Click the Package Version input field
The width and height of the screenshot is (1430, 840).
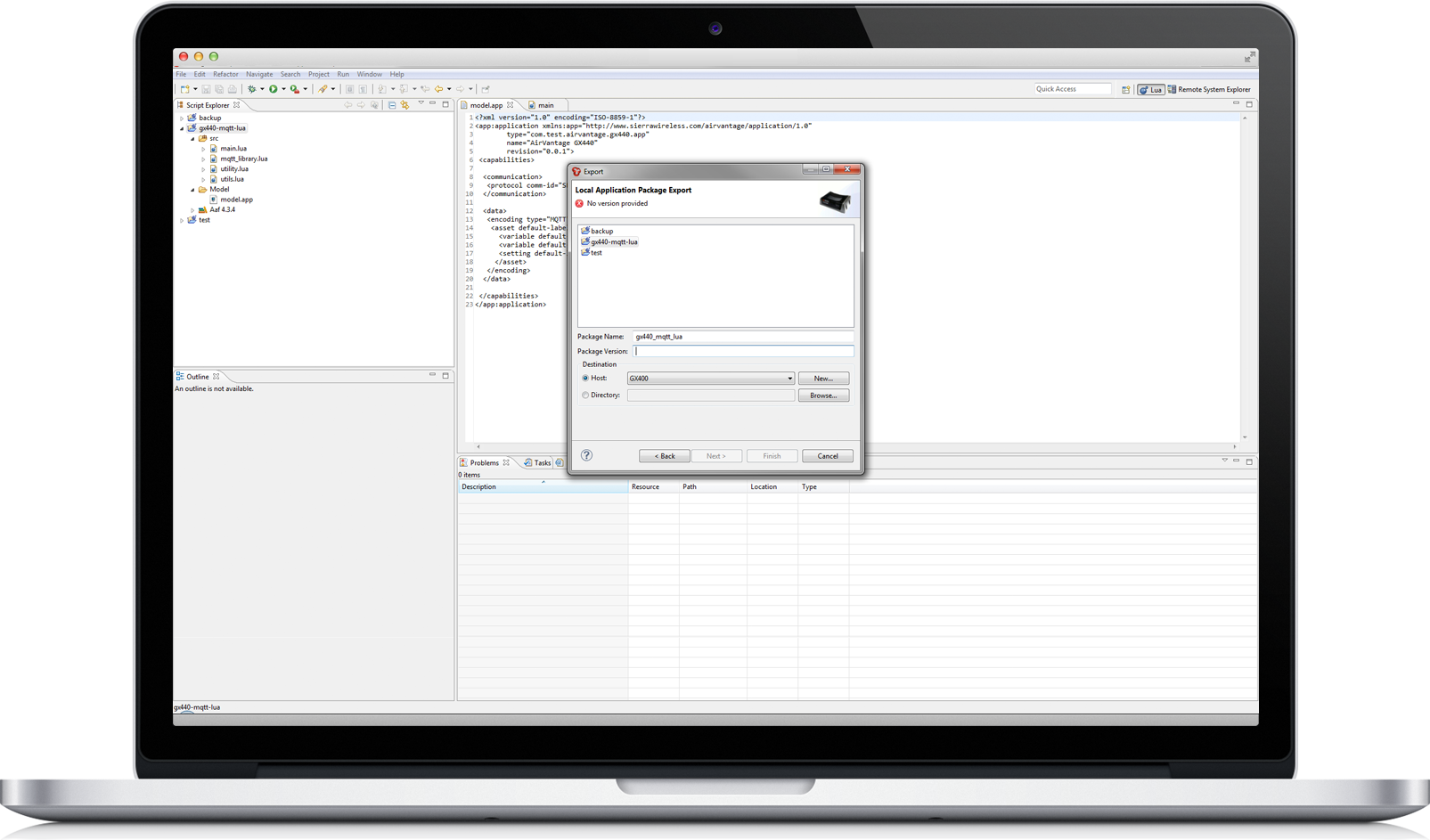click(x=743, y=351)
